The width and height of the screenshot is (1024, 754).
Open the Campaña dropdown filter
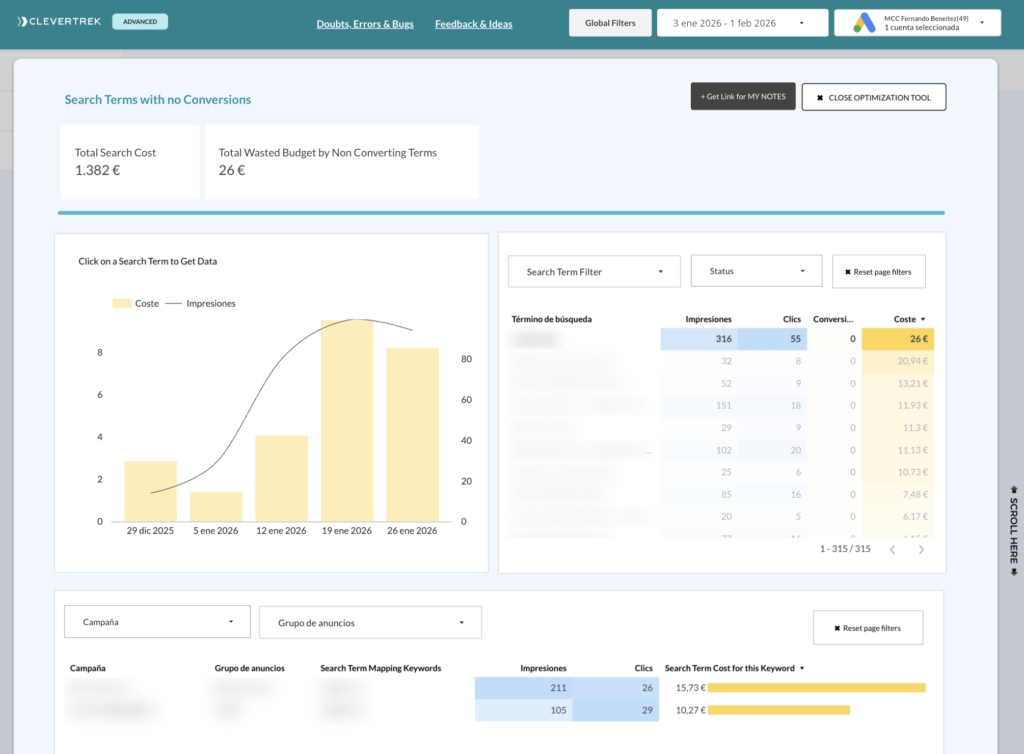[156, 622]
